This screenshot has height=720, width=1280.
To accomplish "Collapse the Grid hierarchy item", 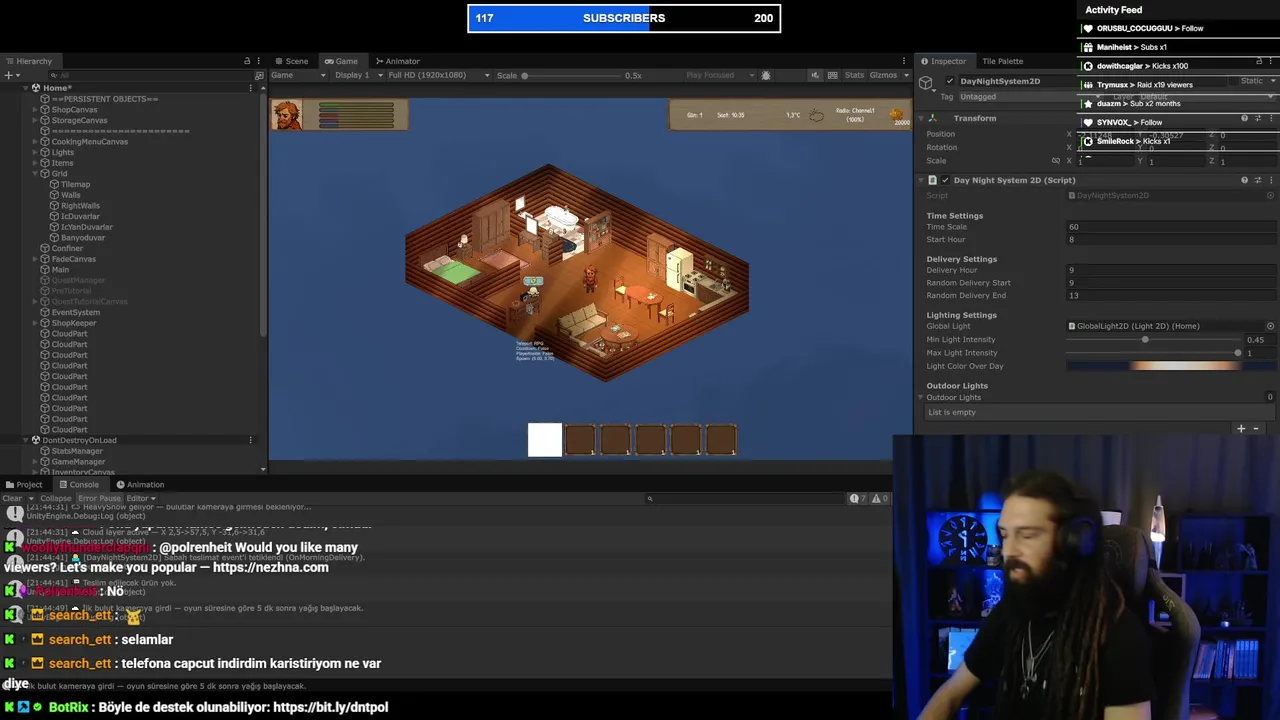I will point(35,174).
